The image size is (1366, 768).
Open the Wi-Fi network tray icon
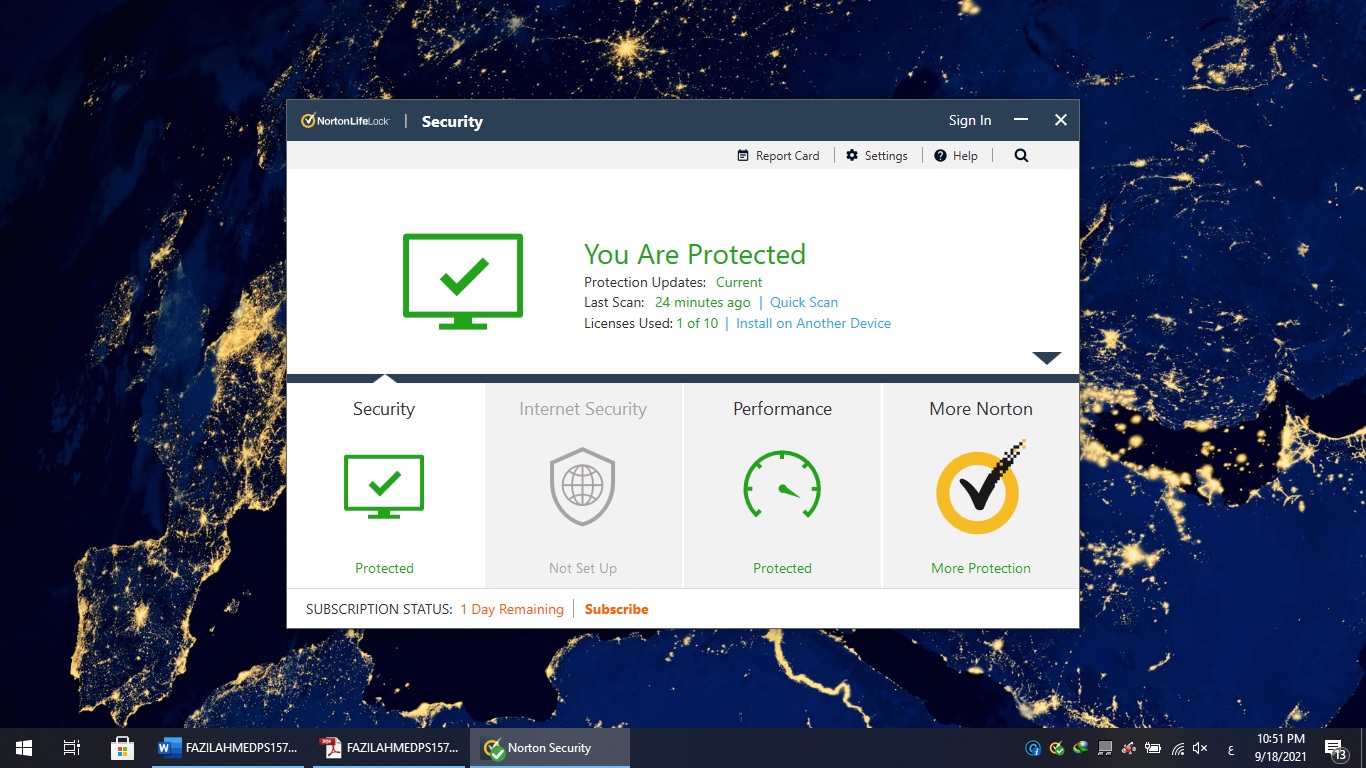point(1178,748)
